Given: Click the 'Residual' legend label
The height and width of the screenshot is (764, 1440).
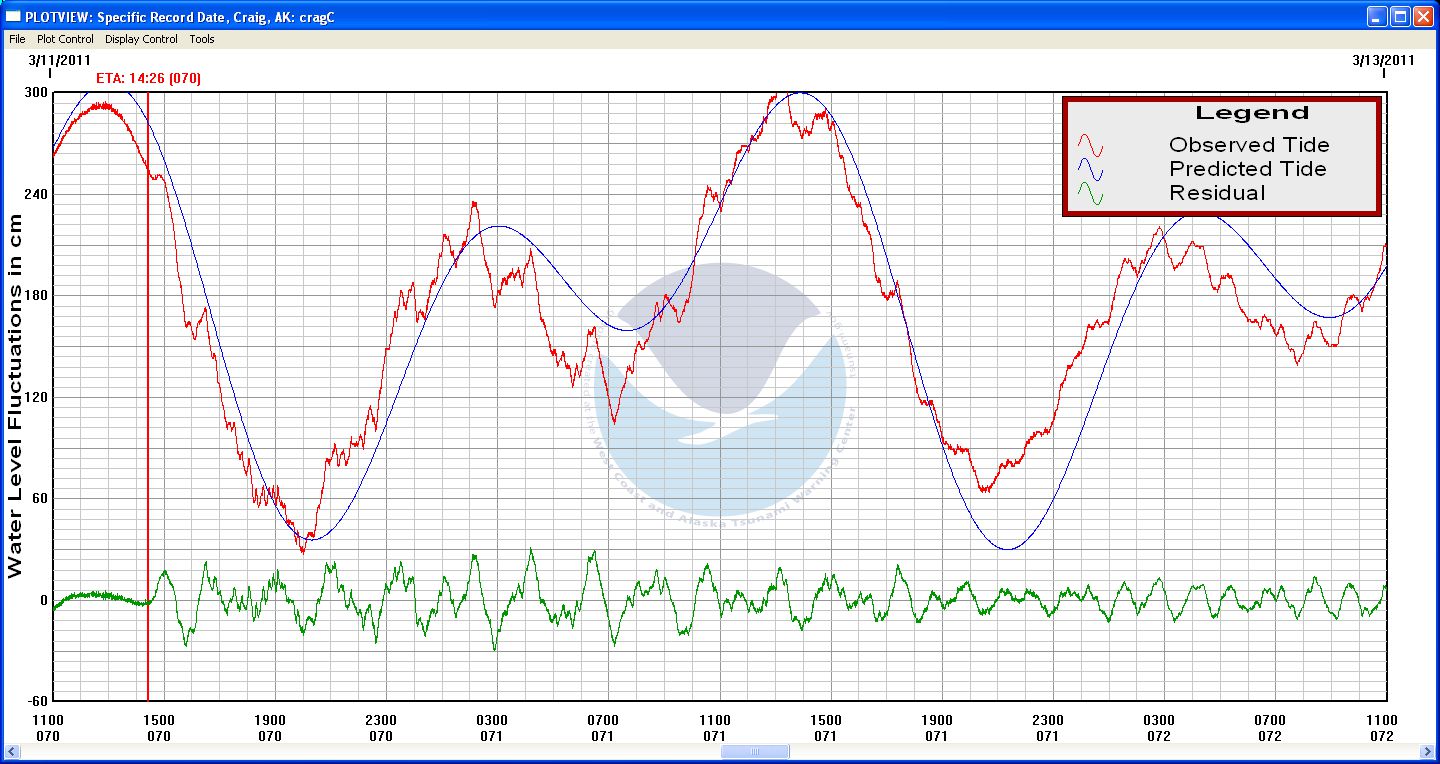Looking at the screenshot, I should [1217, 193].
